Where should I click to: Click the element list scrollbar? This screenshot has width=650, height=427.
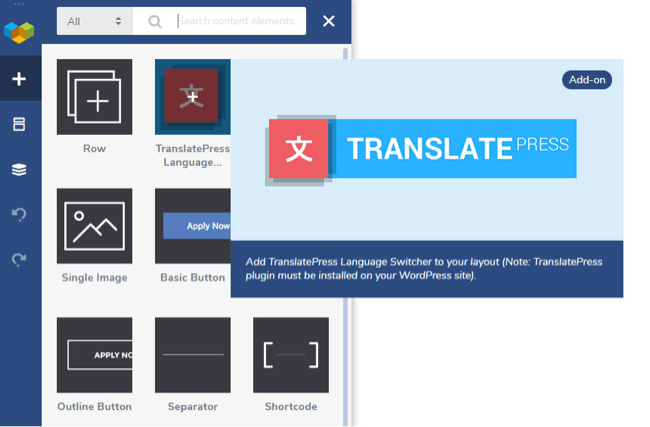(x=346, y=236)
